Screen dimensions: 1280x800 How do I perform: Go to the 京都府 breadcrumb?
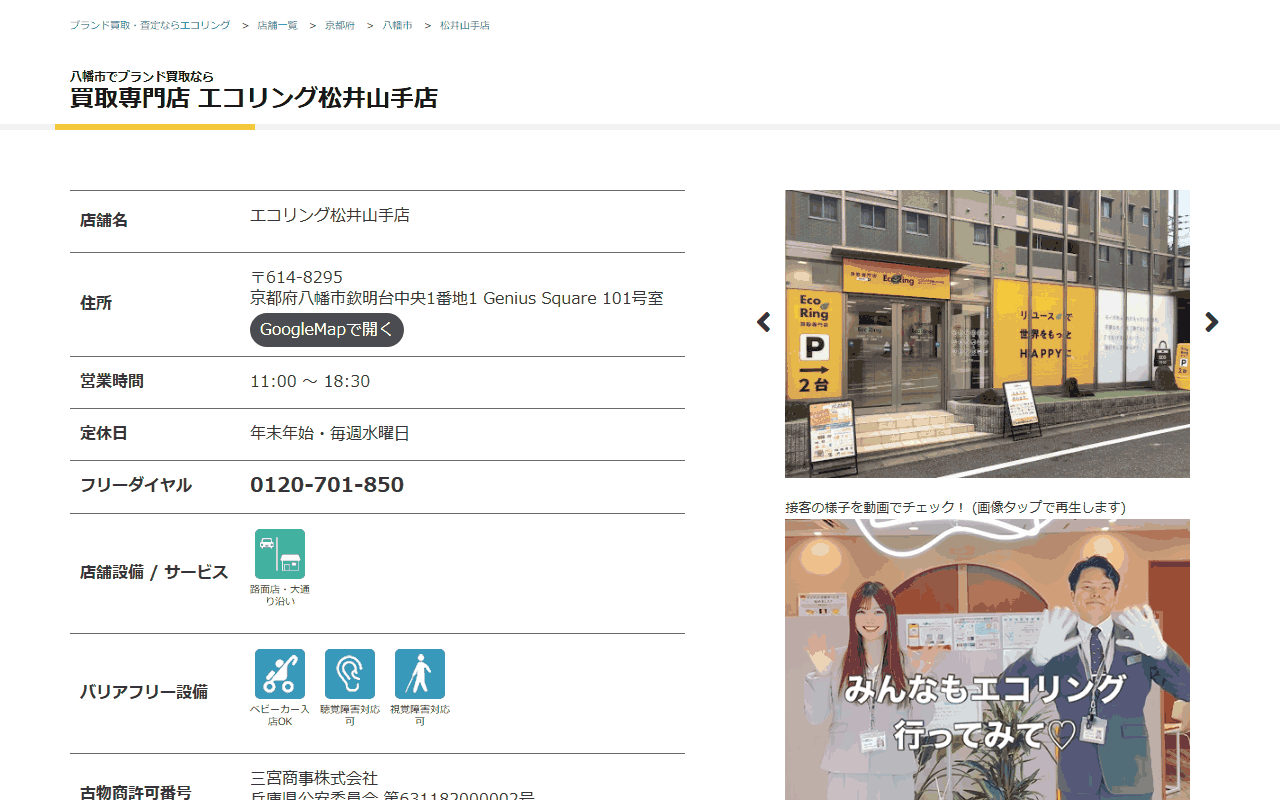(340, 25)
